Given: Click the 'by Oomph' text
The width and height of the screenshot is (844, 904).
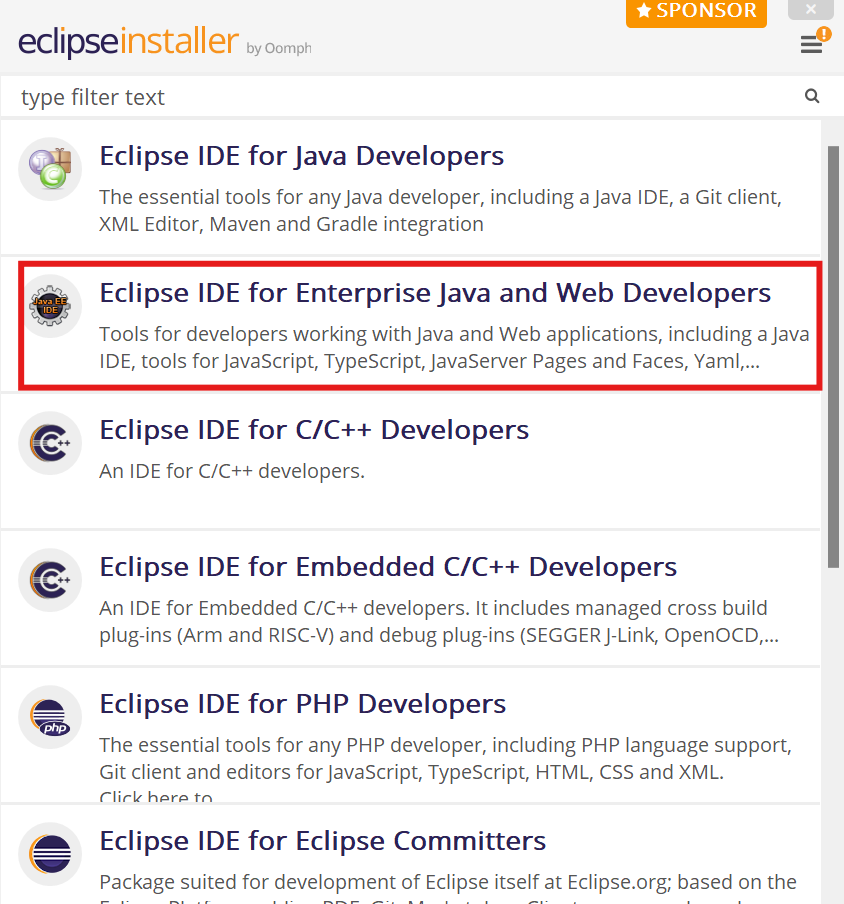Looking at the screenshot, I should (279, 48).
